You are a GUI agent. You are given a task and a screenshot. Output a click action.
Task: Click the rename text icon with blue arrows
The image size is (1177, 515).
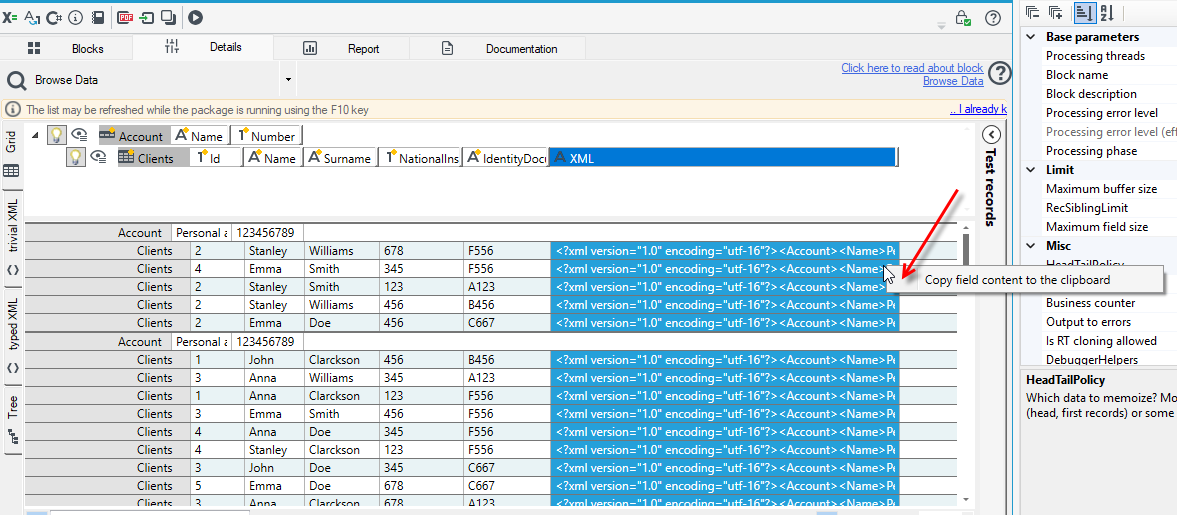(x=32, y=17)
